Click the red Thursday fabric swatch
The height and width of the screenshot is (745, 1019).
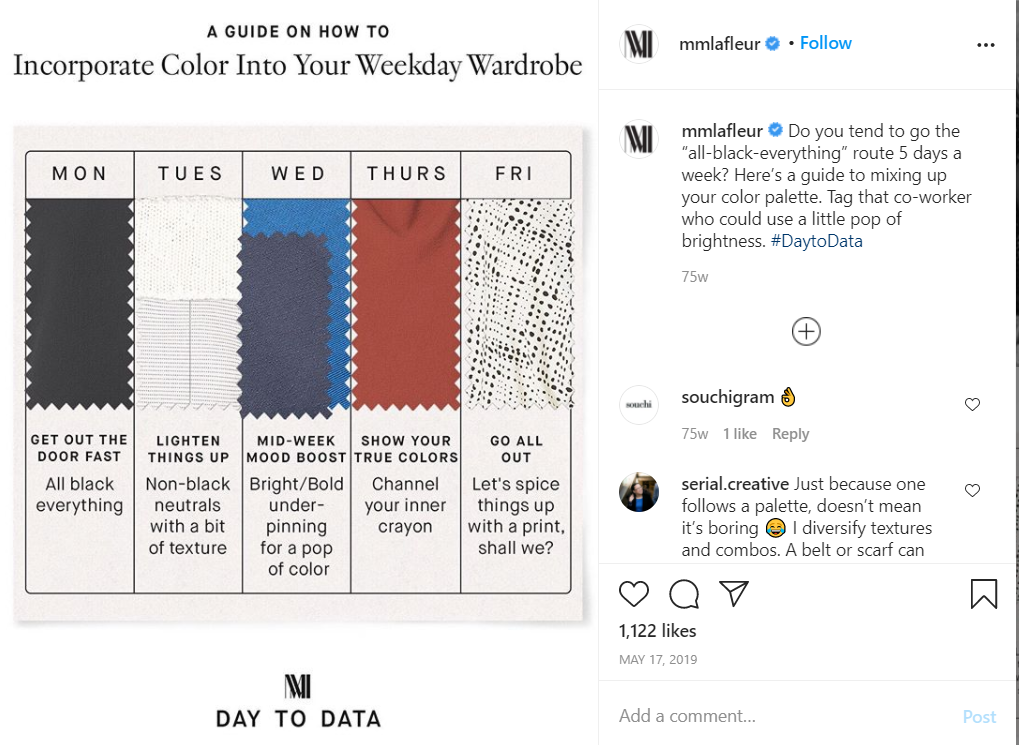406,304
